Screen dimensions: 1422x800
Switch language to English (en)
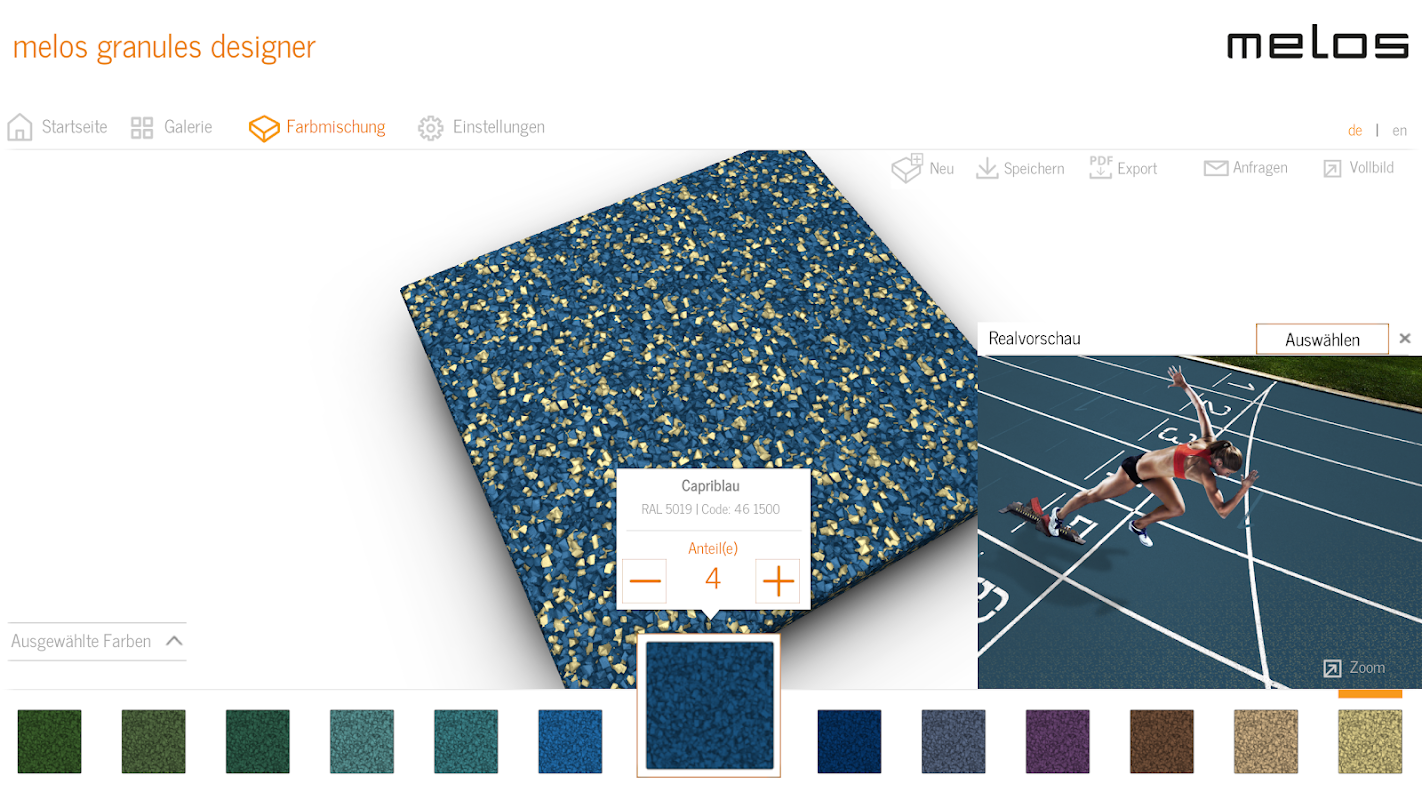click(1399, 130)
